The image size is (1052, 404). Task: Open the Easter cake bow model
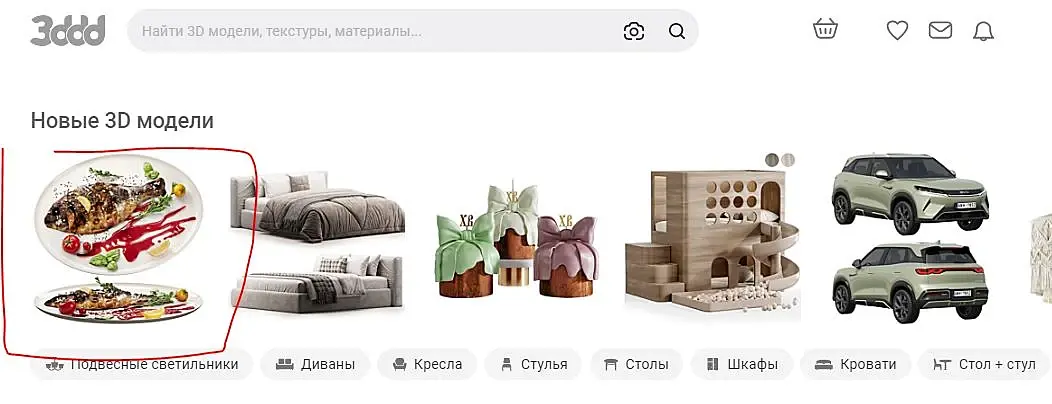coord(515,238)
